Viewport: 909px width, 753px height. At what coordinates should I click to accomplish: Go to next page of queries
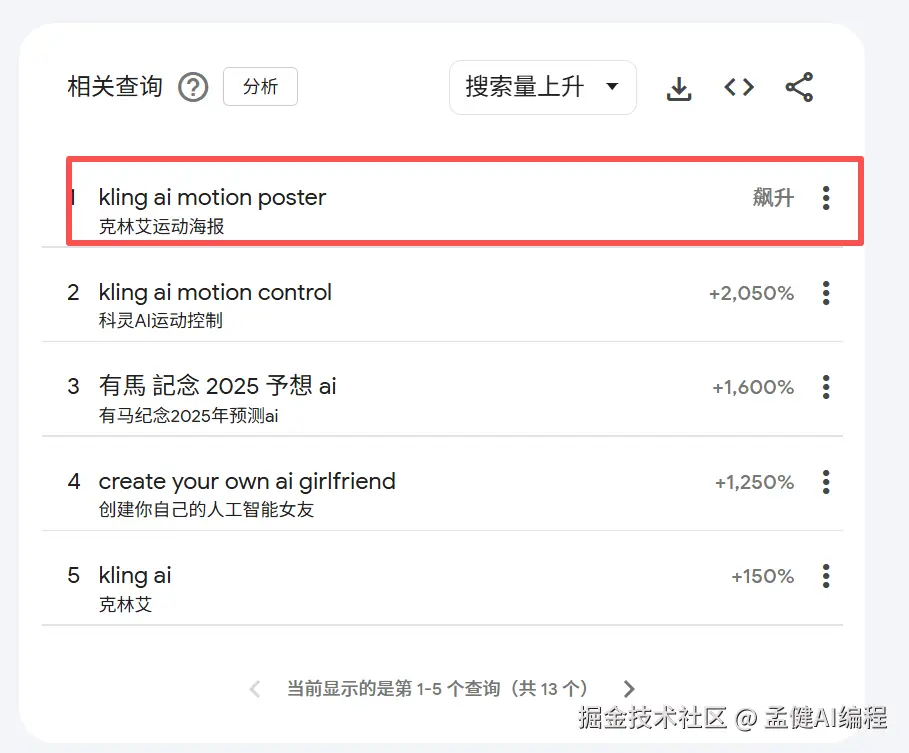(629, 688)
